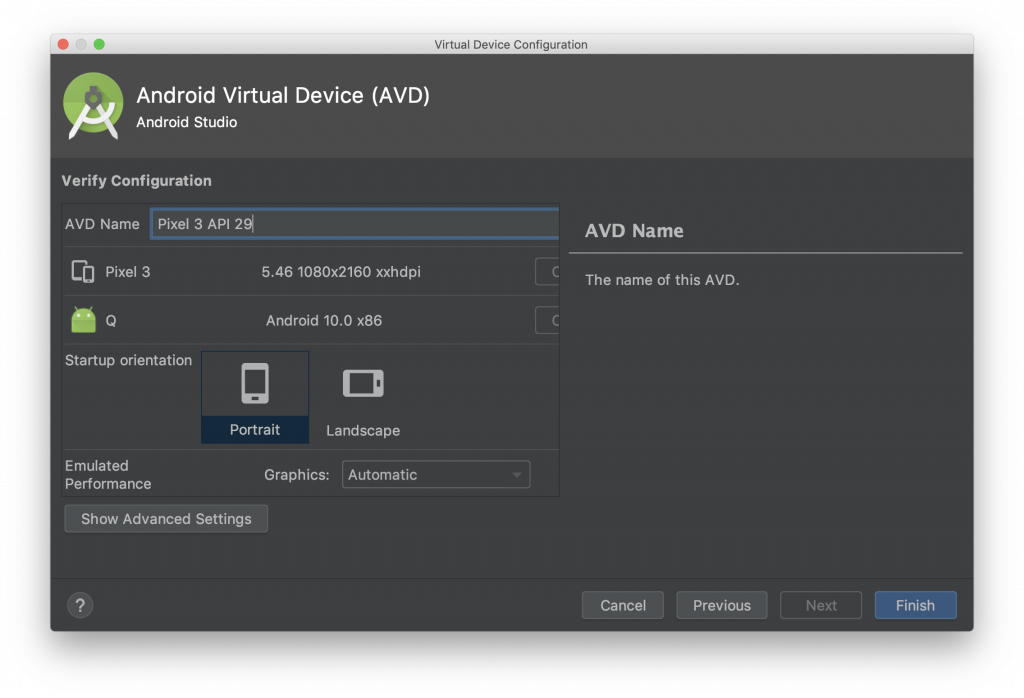Click the 'Q' release name text

[x=111, y=321]
